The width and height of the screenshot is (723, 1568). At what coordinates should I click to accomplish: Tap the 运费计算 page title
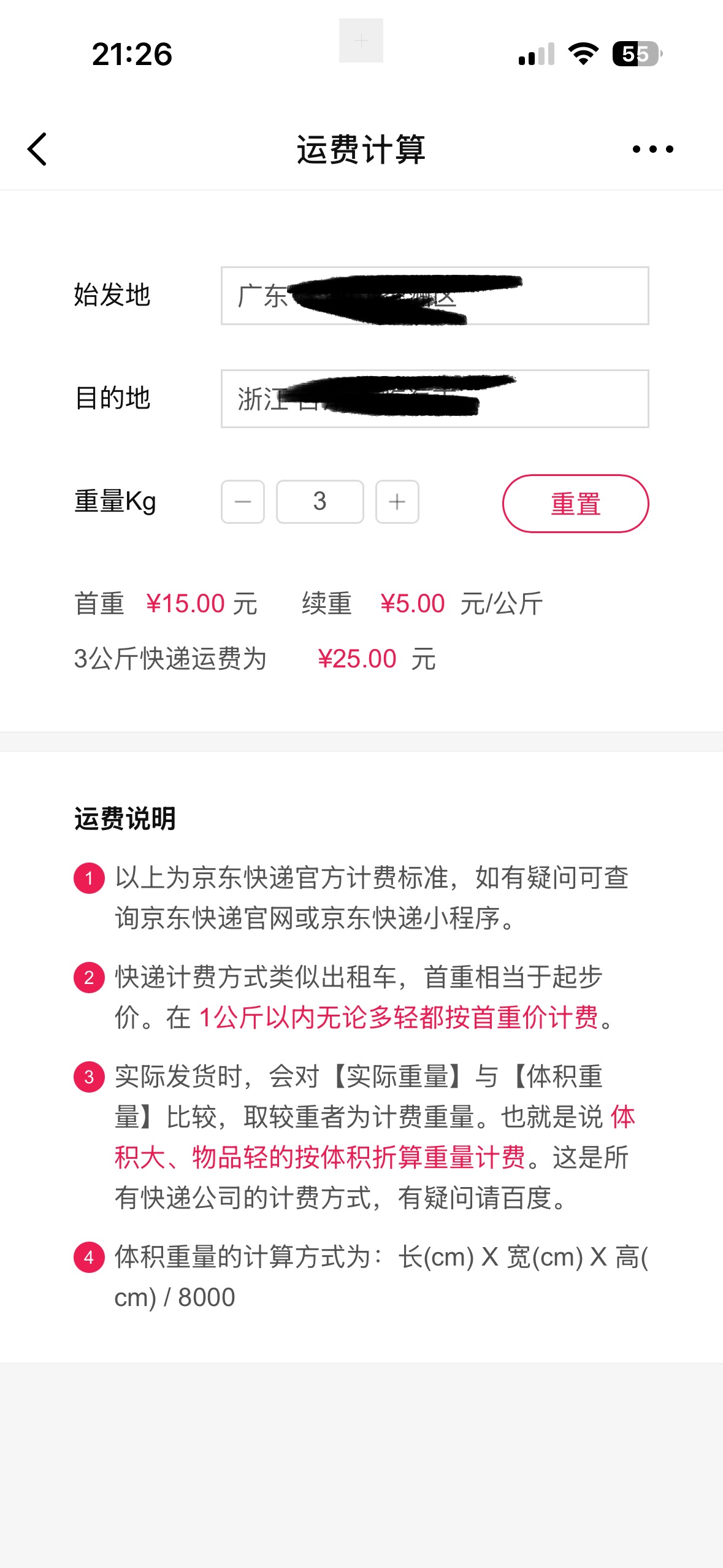[x=361, y=149]
